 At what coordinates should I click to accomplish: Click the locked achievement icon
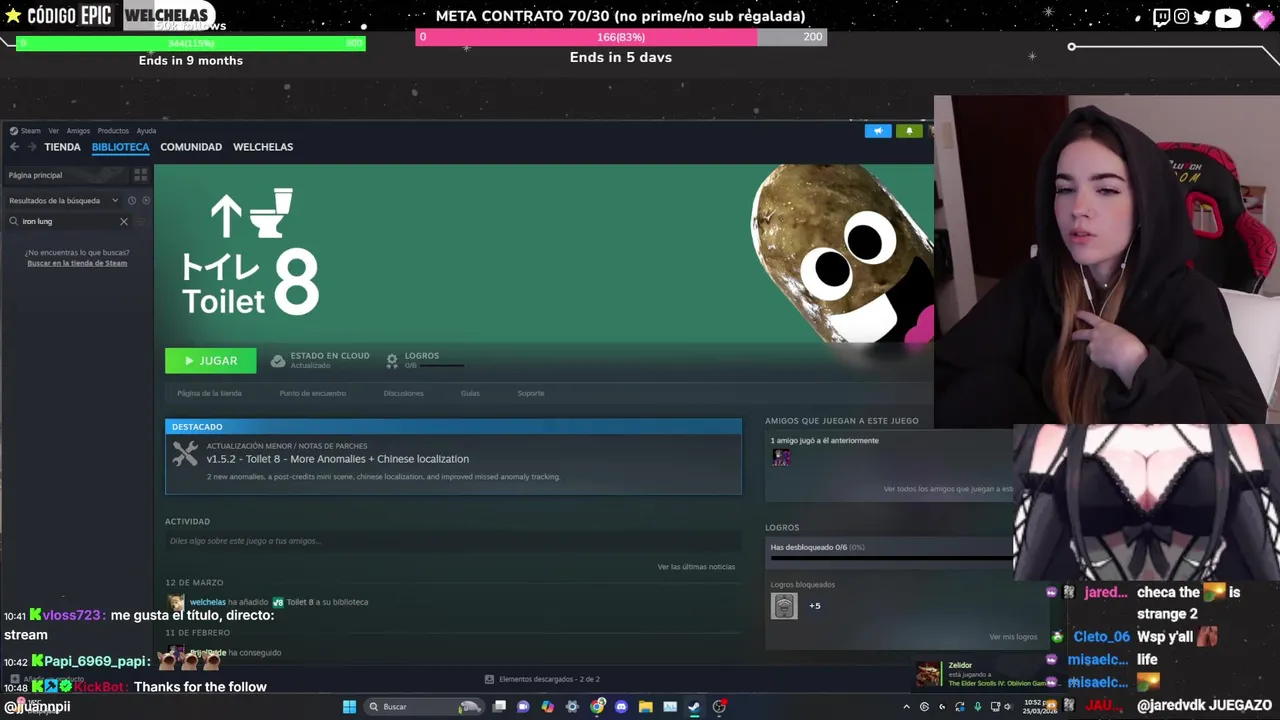784,606
